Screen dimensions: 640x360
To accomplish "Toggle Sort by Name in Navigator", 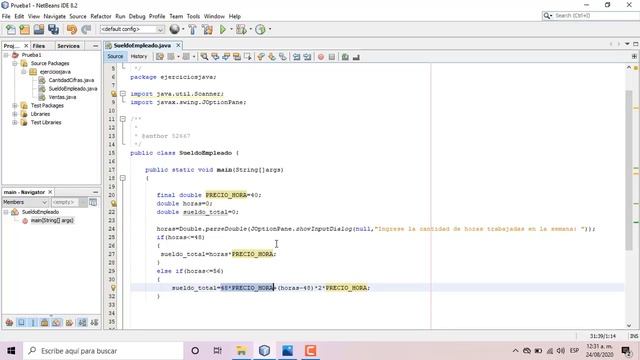I will 82,323.
